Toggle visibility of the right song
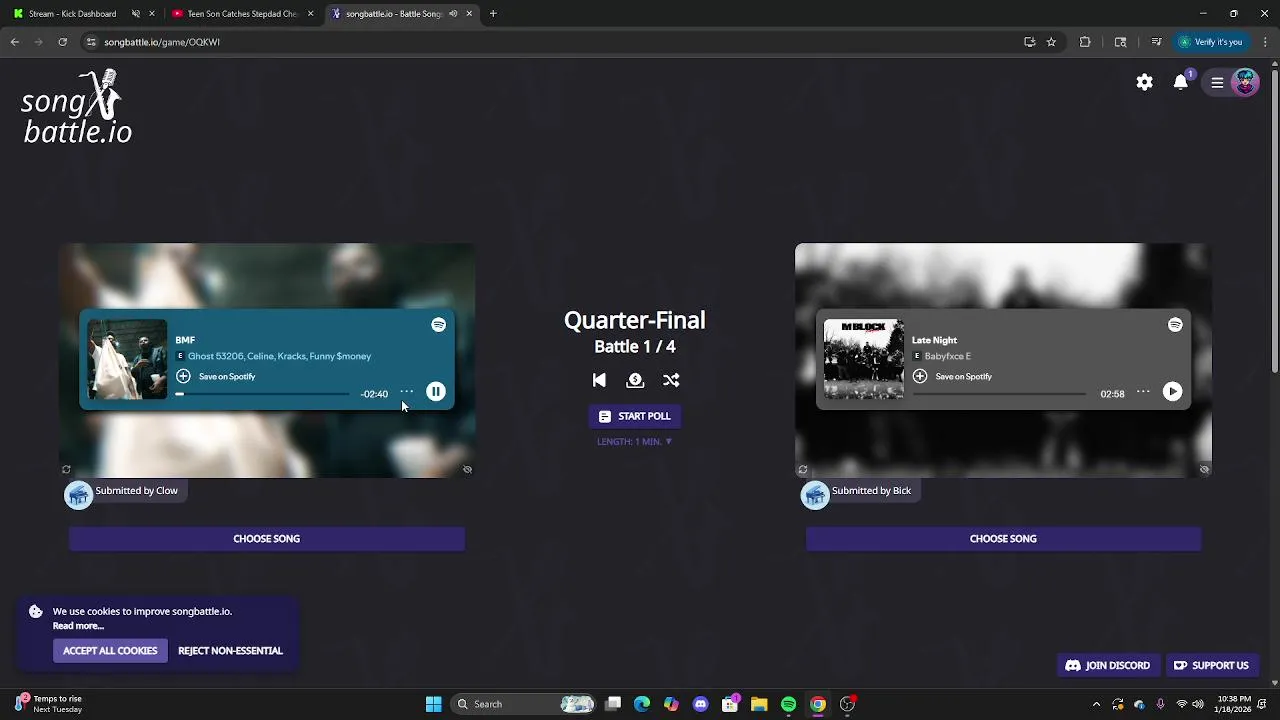 pyautogui.click(x=1204, y=469)
